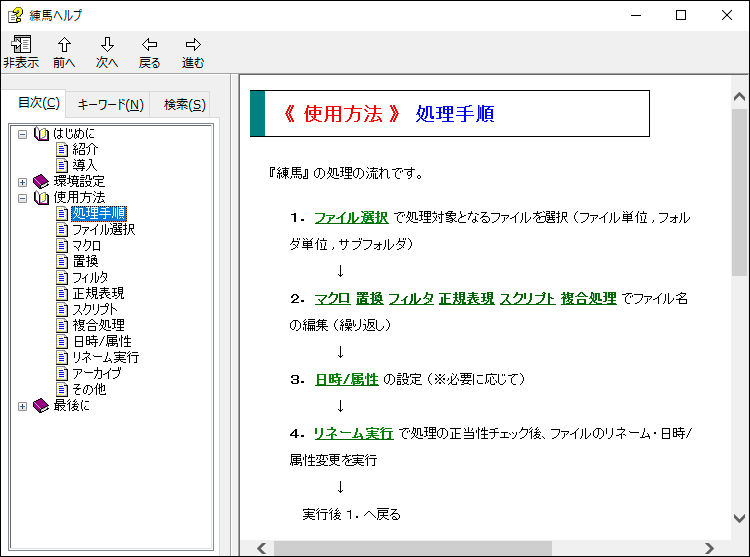Click the page icon beside スクリプト in tree
Screen dimensions: 750x557
[x=62, y=309]
